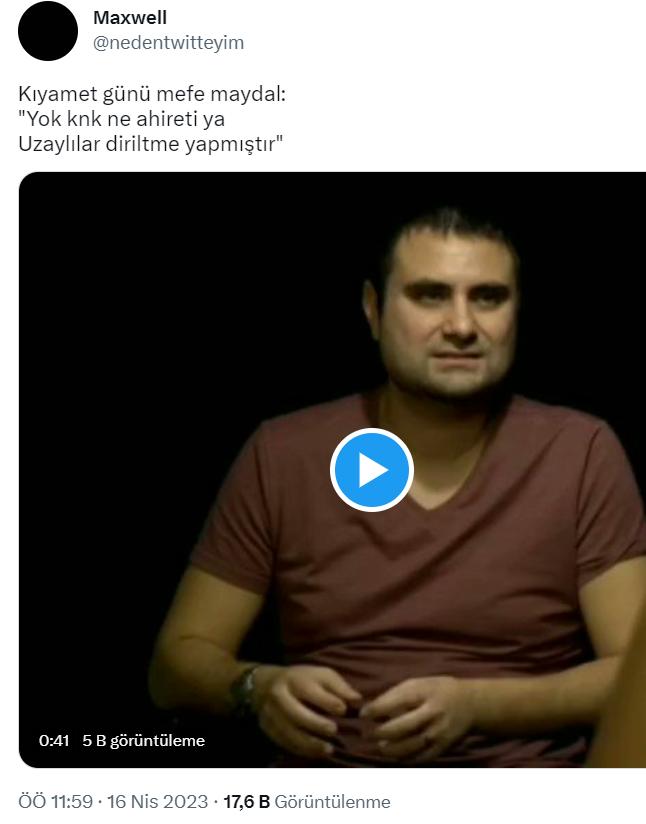646x824 pixels.
Task: Select the tweet line 'Kıyamet günü mefe maydal:'
Action: (152, 95)
